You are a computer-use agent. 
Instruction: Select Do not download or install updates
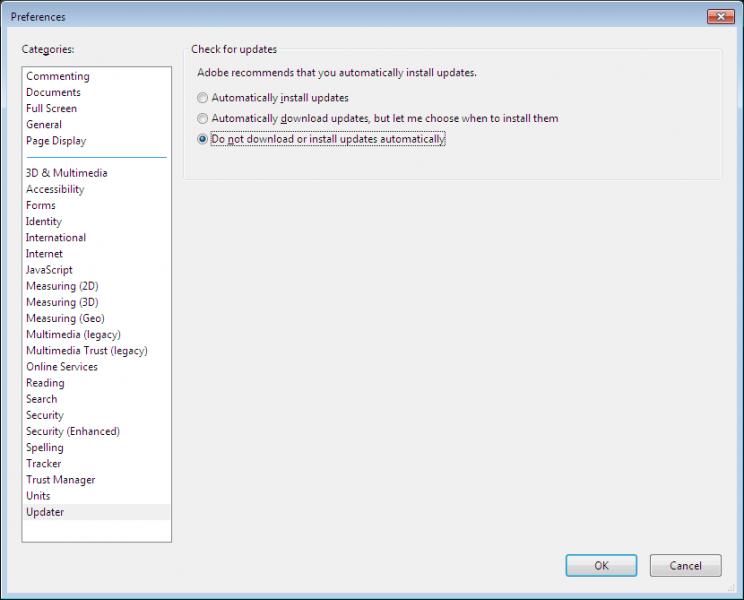point(203,139)
